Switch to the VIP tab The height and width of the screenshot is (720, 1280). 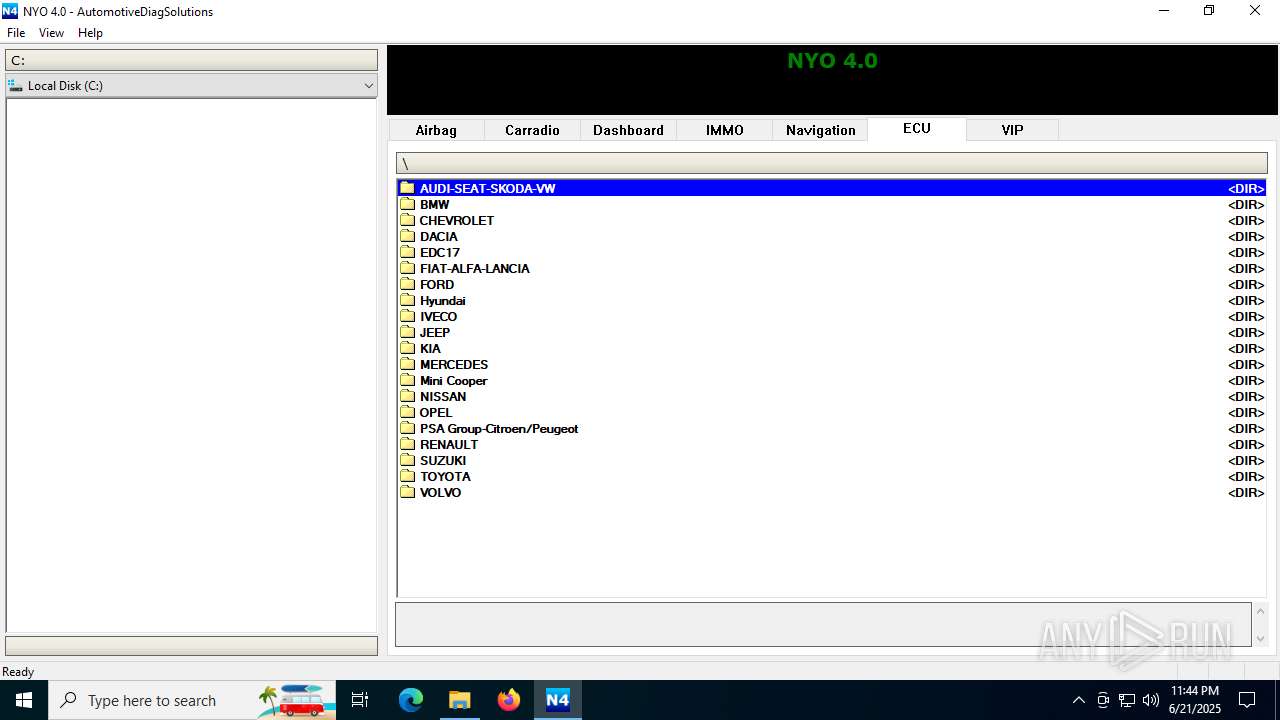point(1012,130)
